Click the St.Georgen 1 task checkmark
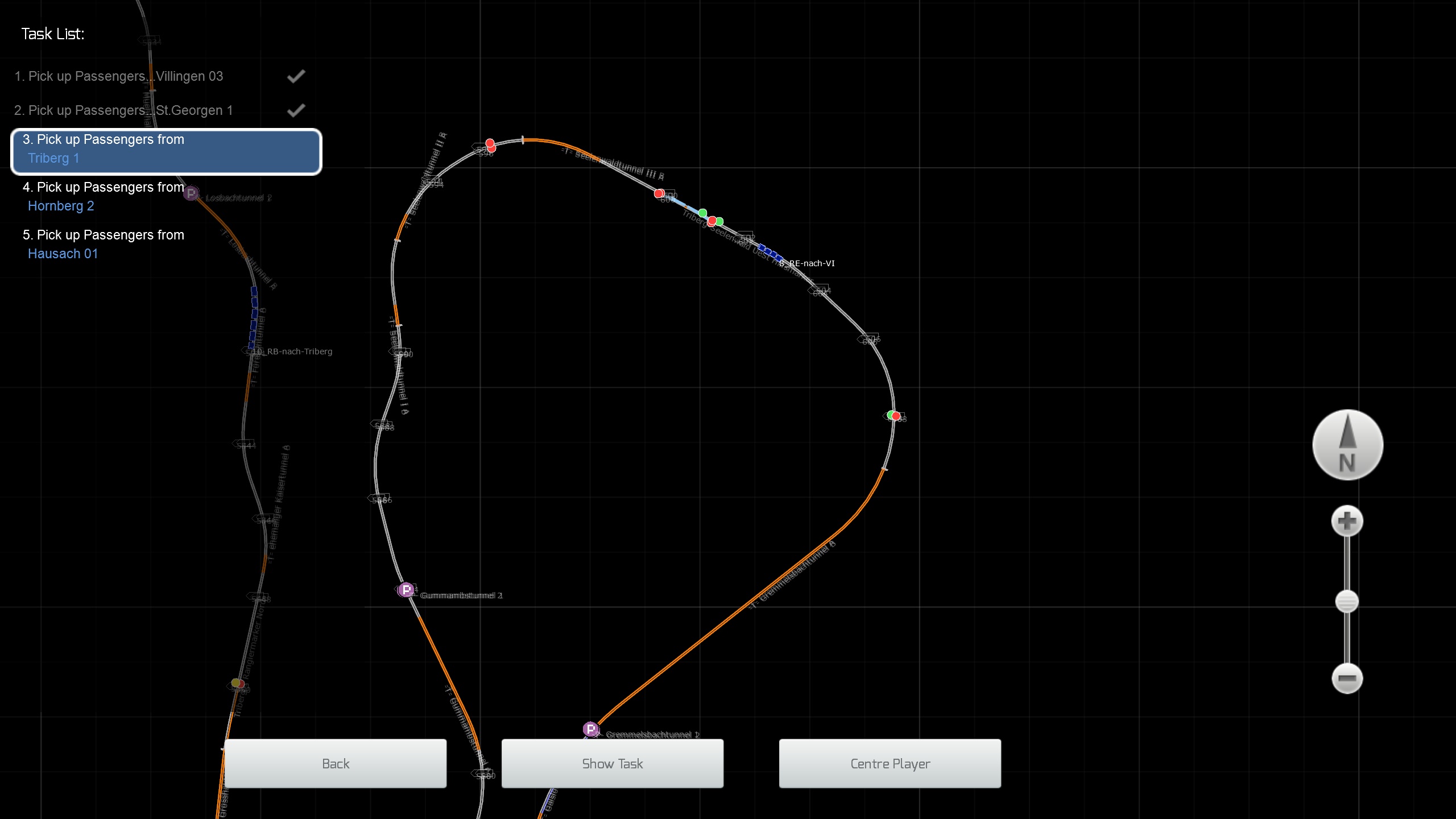 point(296,110)
